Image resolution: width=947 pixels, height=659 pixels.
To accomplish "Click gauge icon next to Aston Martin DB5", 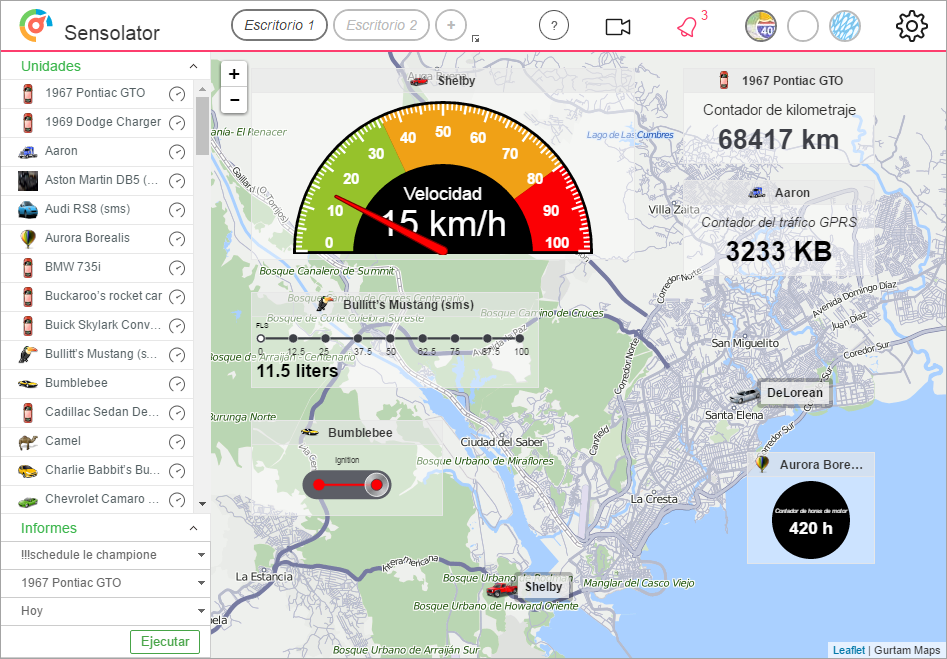I will pos(176,181).
